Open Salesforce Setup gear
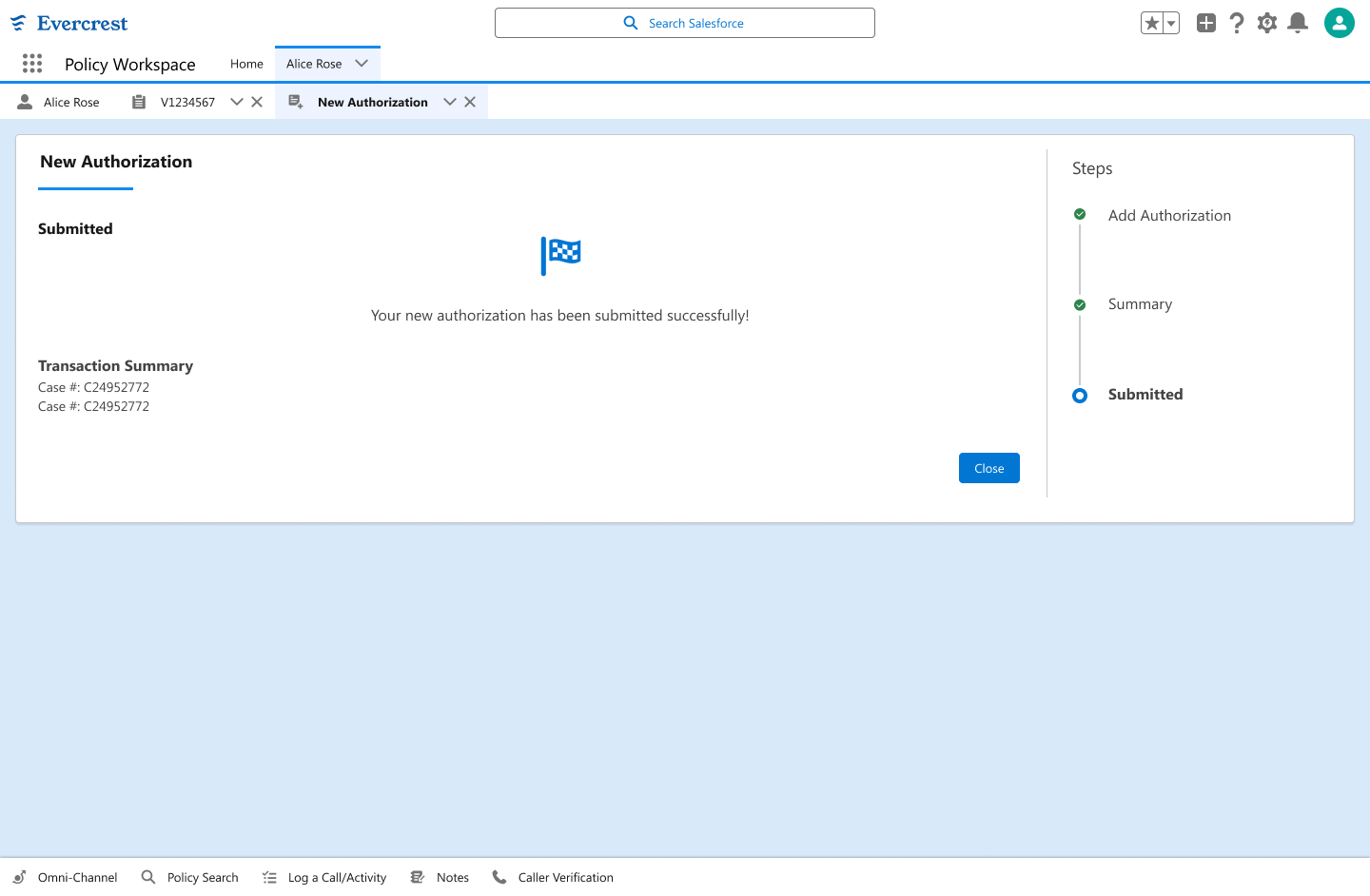The height and width of the screenshot is (896, 1370). 1267,22
